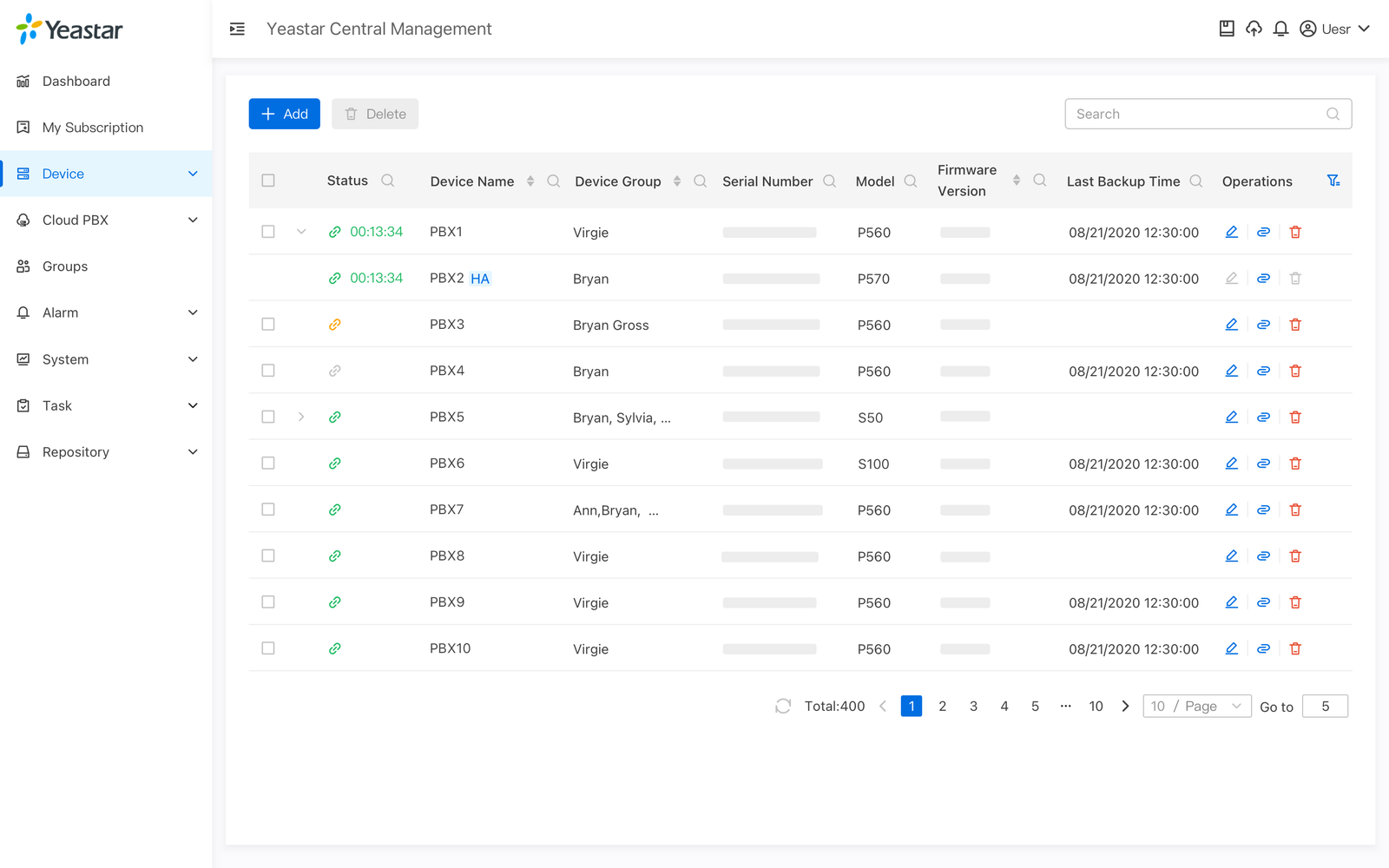Collapse the sidebar menu icon
This screenshot has height=868, width=1389.
237,29
